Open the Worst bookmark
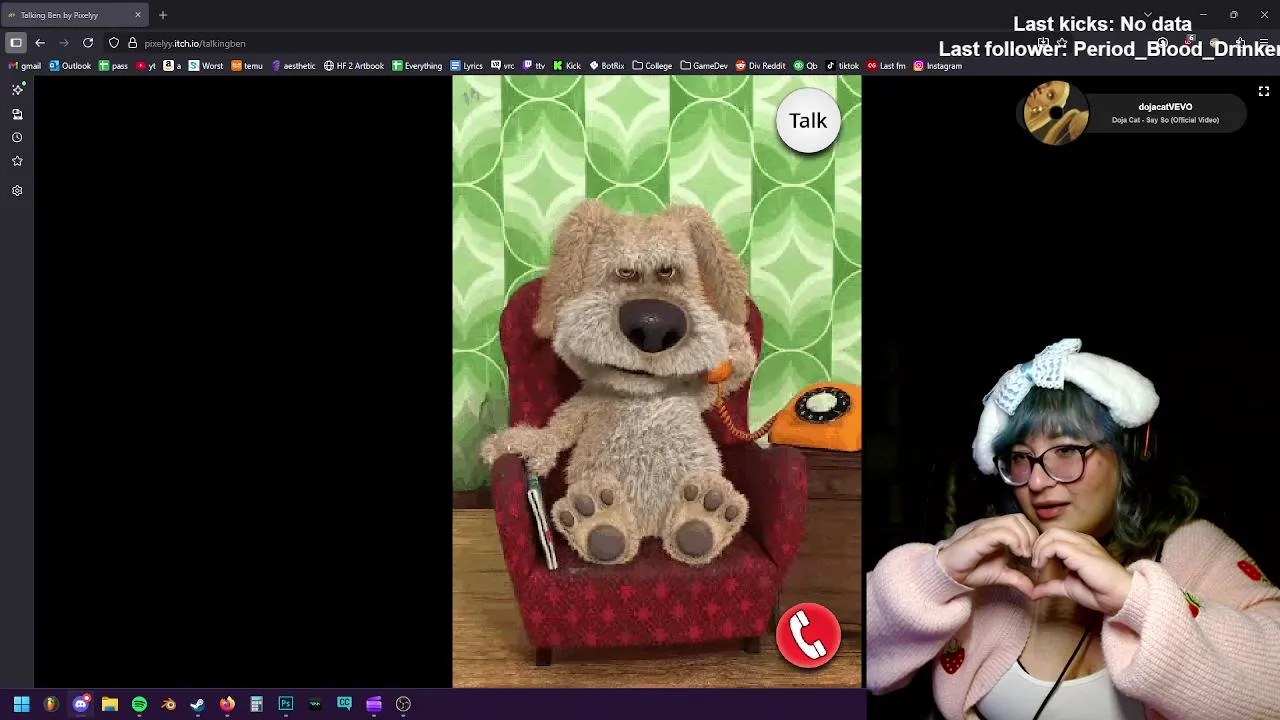Screen dimensions: 1280x720 point(206,66)
